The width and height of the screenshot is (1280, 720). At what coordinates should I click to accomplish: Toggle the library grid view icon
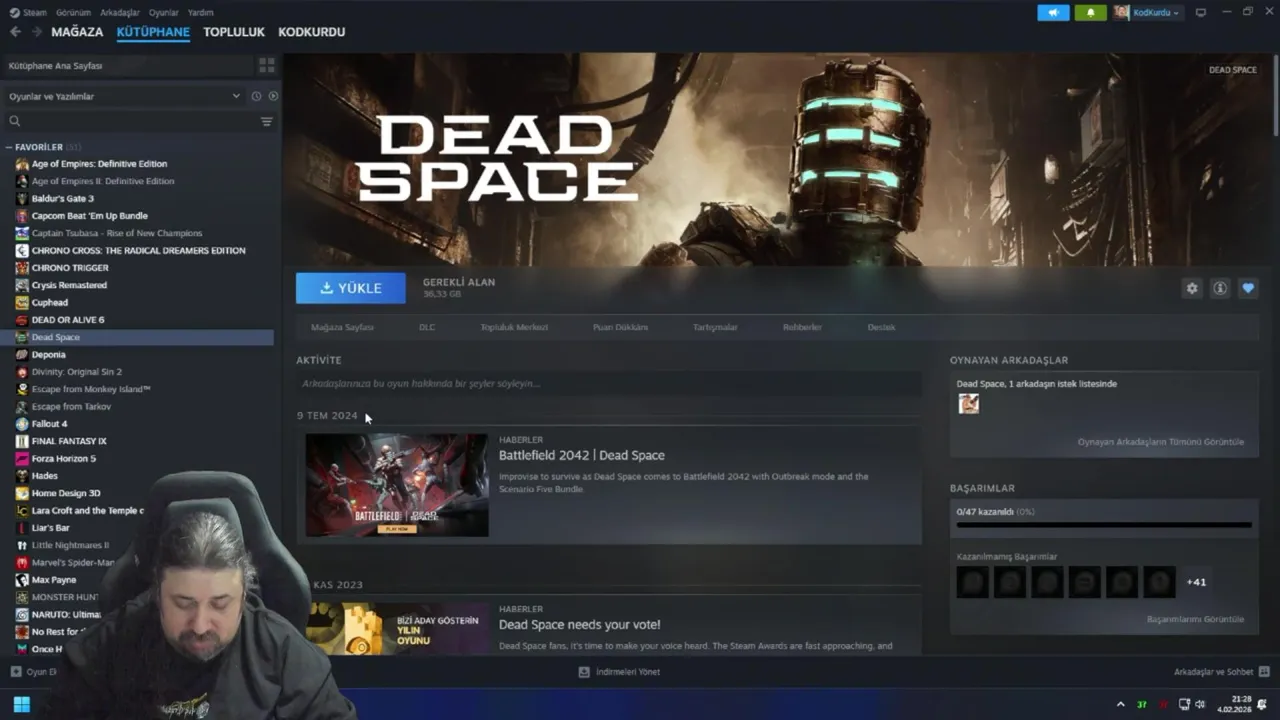click(267, 65)
